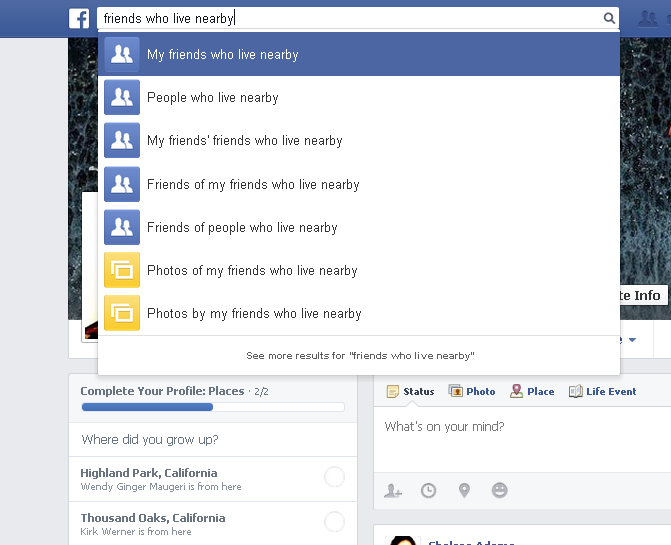Click the Facebook logo icon

[x=79, y=19]
